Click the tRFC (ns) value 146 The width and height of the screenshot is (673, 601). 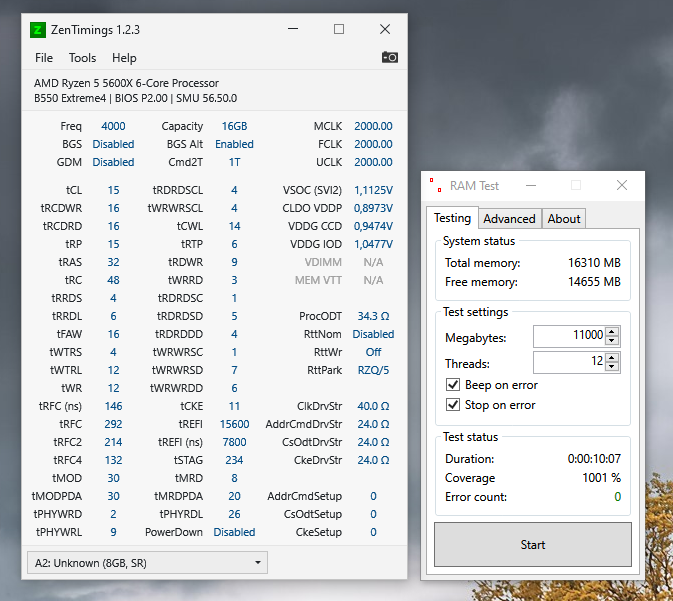113,406
